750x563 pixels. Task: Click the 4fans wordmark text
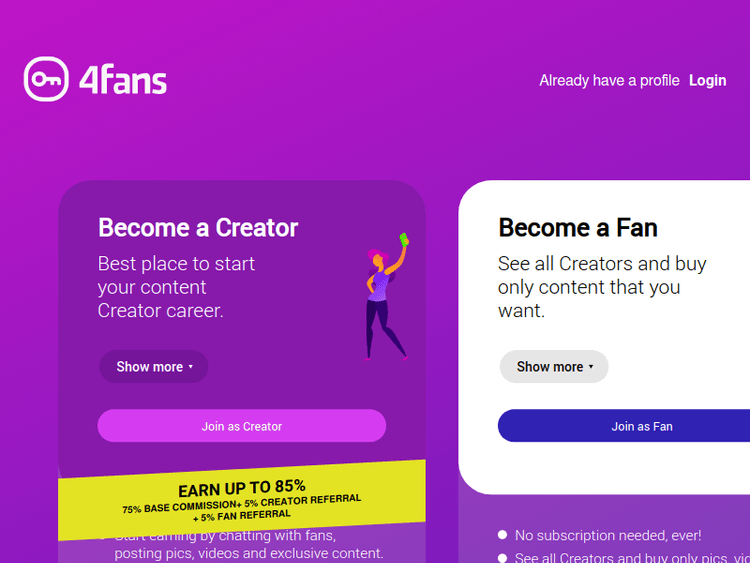pyautogui.click(x=123, y=80)
